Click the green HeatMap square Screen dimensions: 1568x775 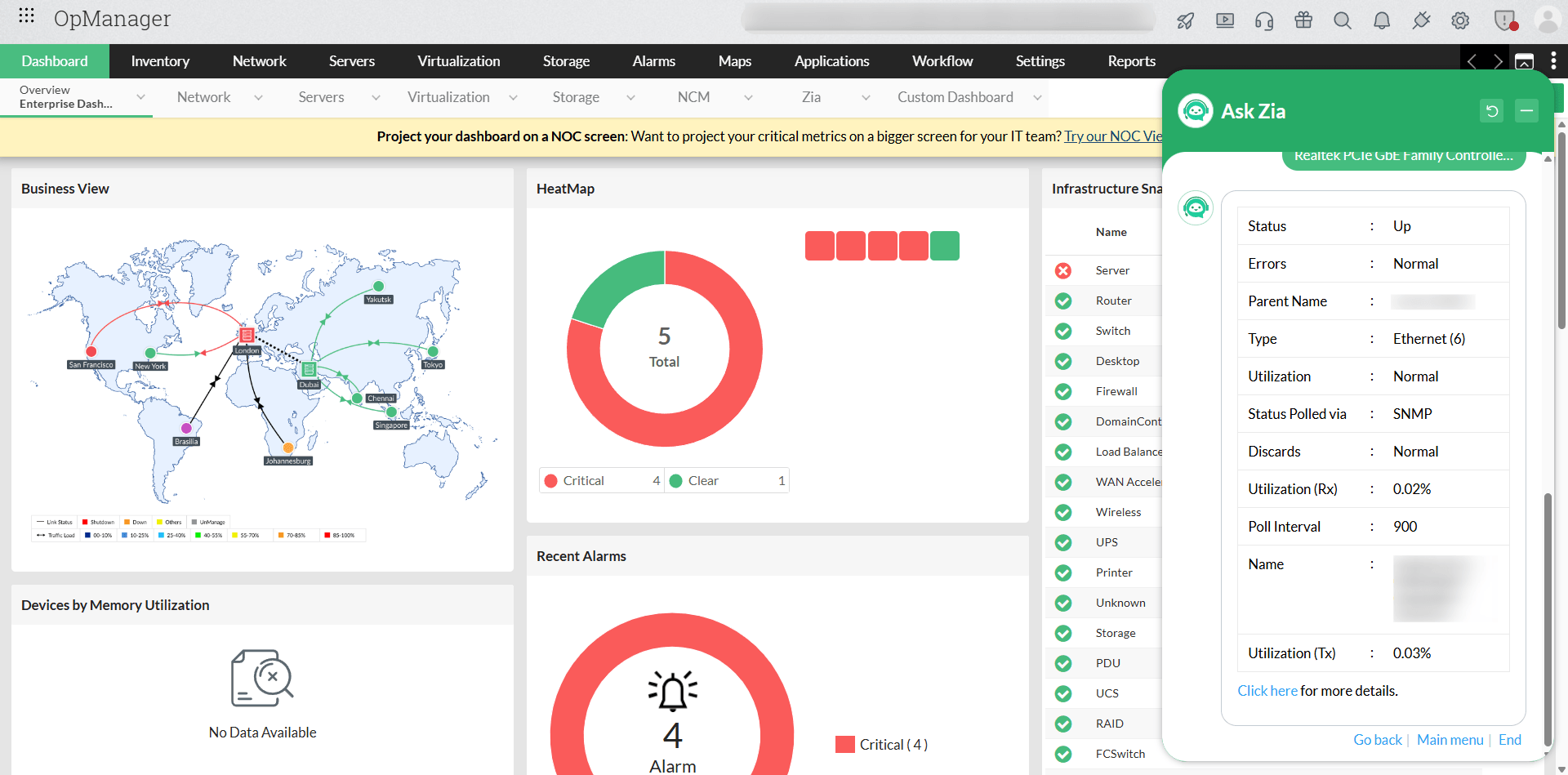(x=945, y=246)
